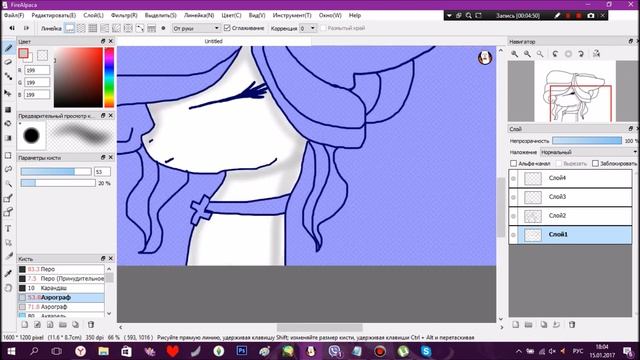This screenshot has height=360, width=640.
Task: Select the Move tool arrow icon
Action: coord(8,93)
